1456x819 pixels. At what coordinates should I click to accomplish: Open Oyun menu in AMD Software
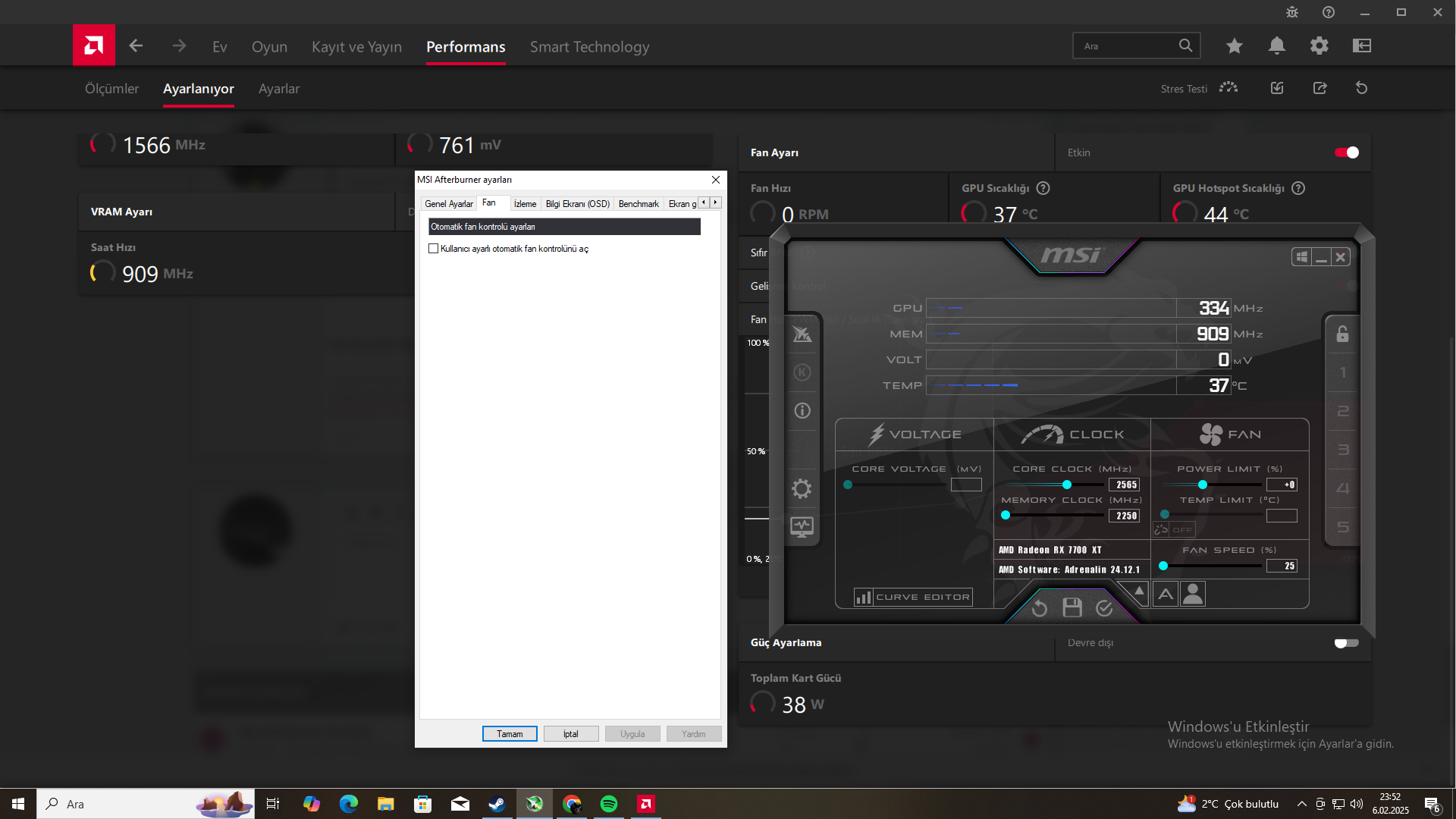[269, 47]
